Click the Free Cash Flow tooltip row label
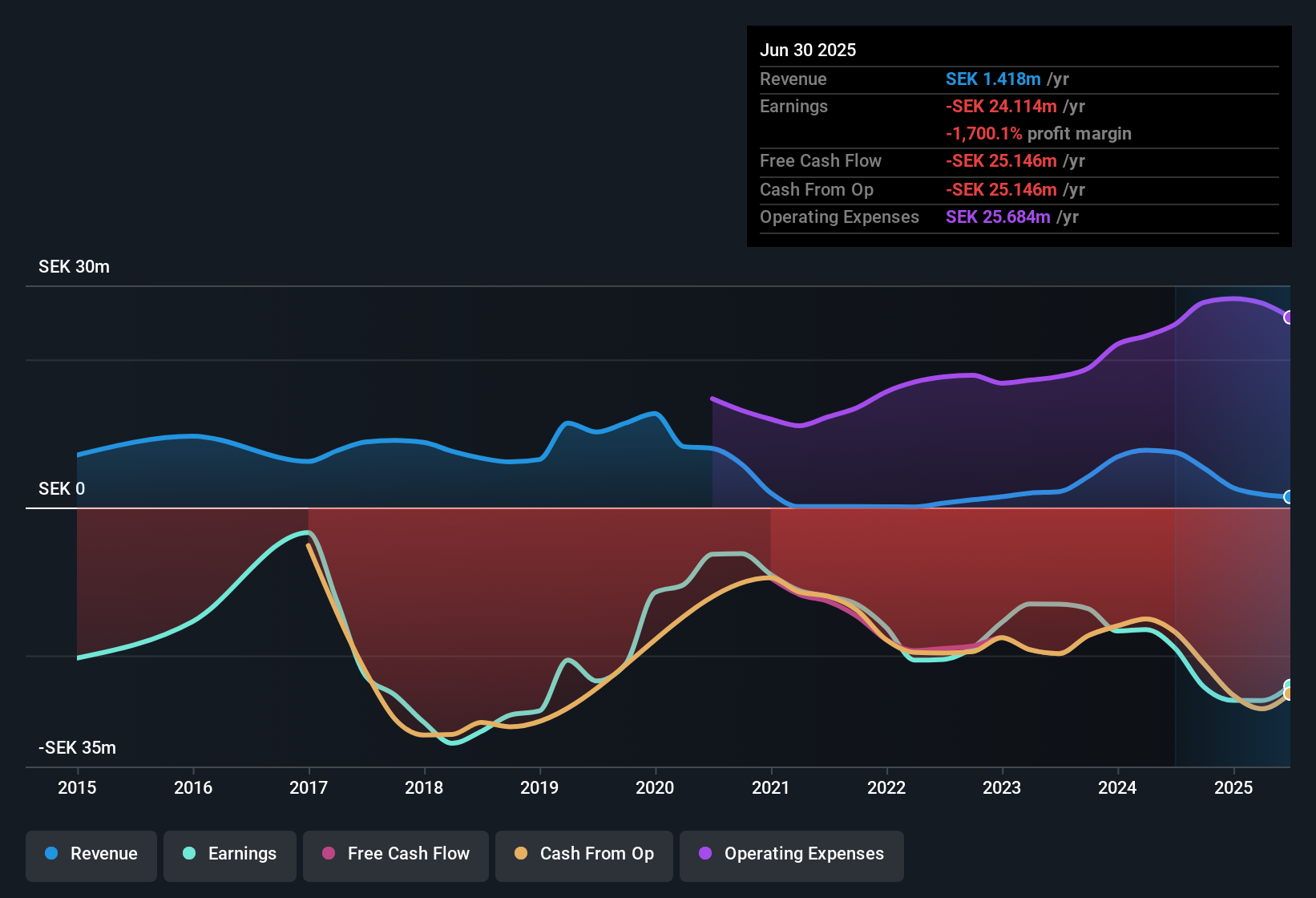The width and height of the screenshot is (1316, 898). tap(821, 160)
